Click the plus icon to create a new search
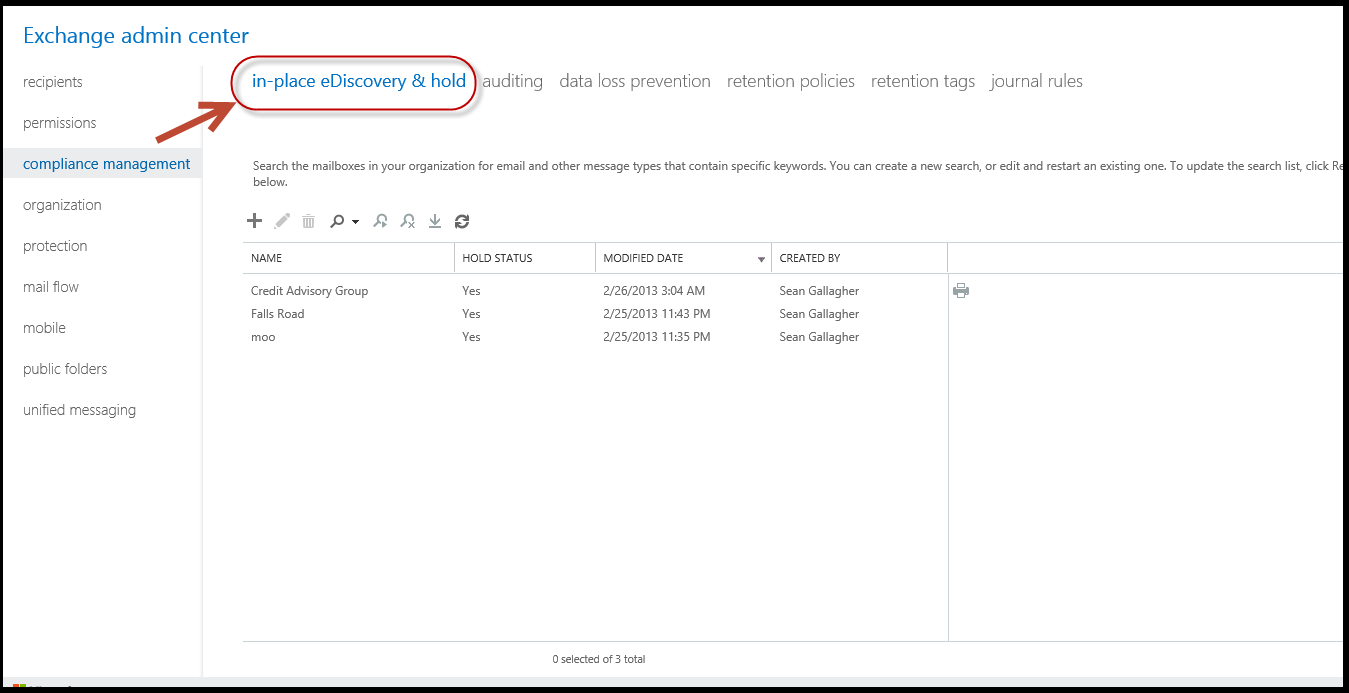The height and width of the screenshot is (693, 1349). click(254, 221)
